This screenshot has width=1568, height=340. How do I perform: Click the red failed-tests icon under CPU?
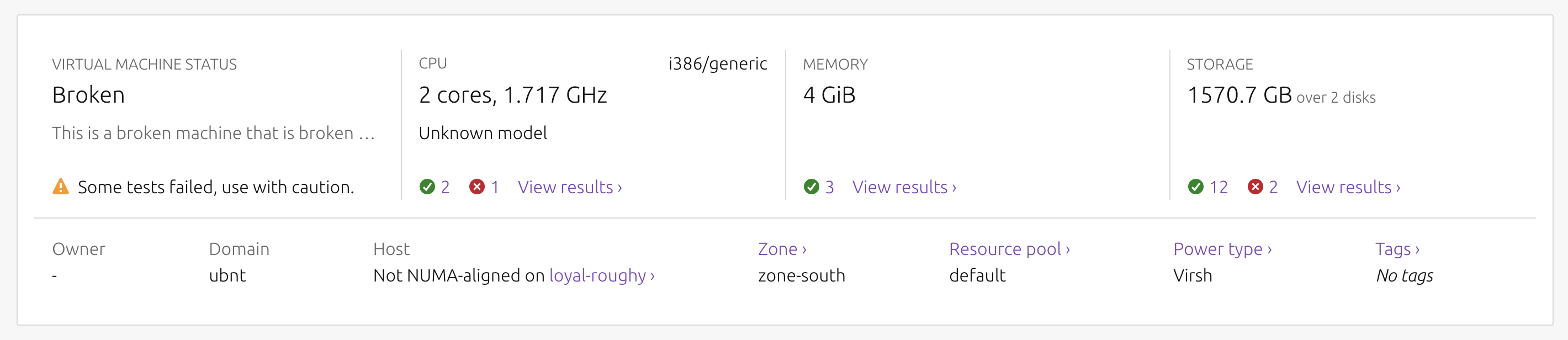477,187
